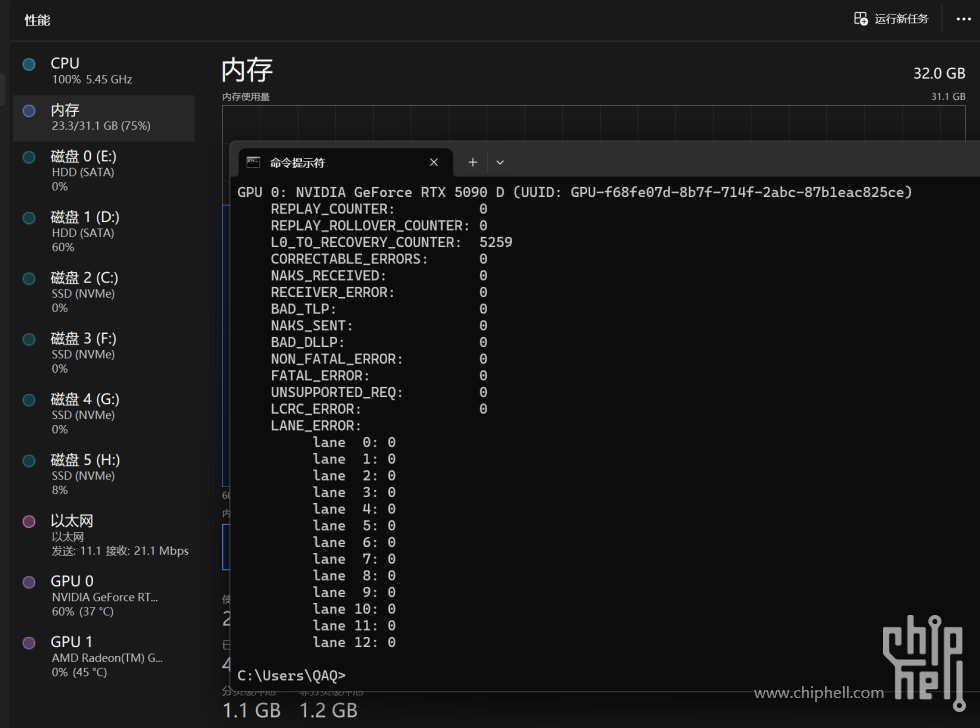The image size is (980, 728).
Task: Add a new terminal tab
Action: pos(472,162)
